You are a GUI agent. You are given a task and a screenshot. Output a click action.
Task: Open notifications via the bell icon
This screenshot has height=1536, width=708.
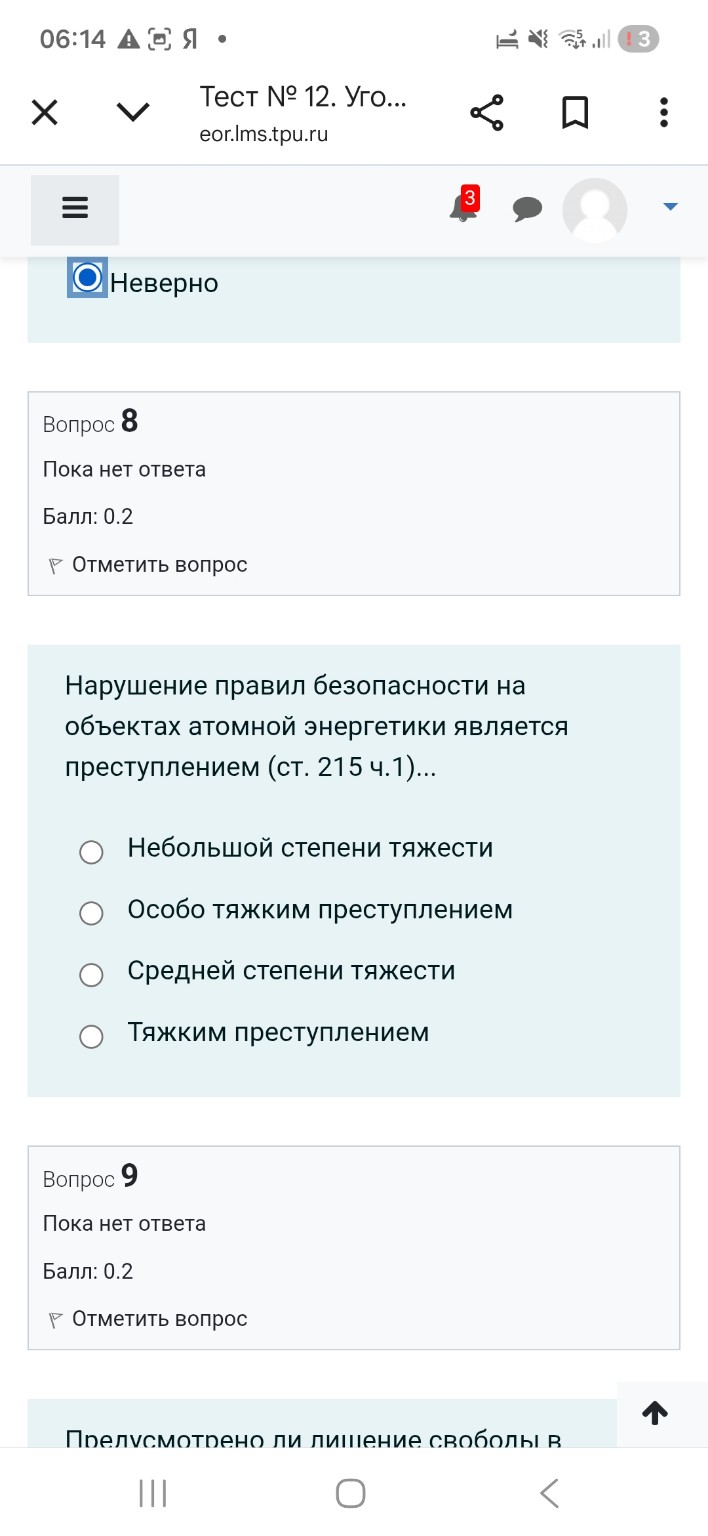(x=461, y=209)
